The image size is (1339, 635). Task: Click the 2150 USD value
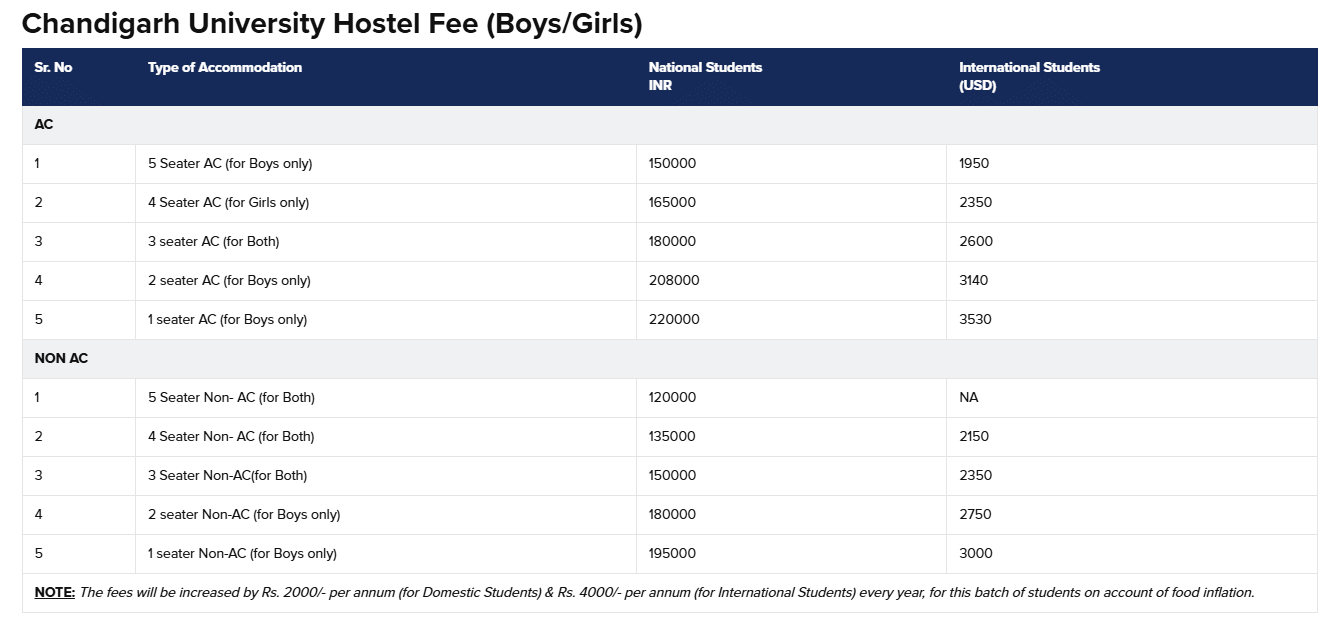pyautogui.click(x=975, y=436)
